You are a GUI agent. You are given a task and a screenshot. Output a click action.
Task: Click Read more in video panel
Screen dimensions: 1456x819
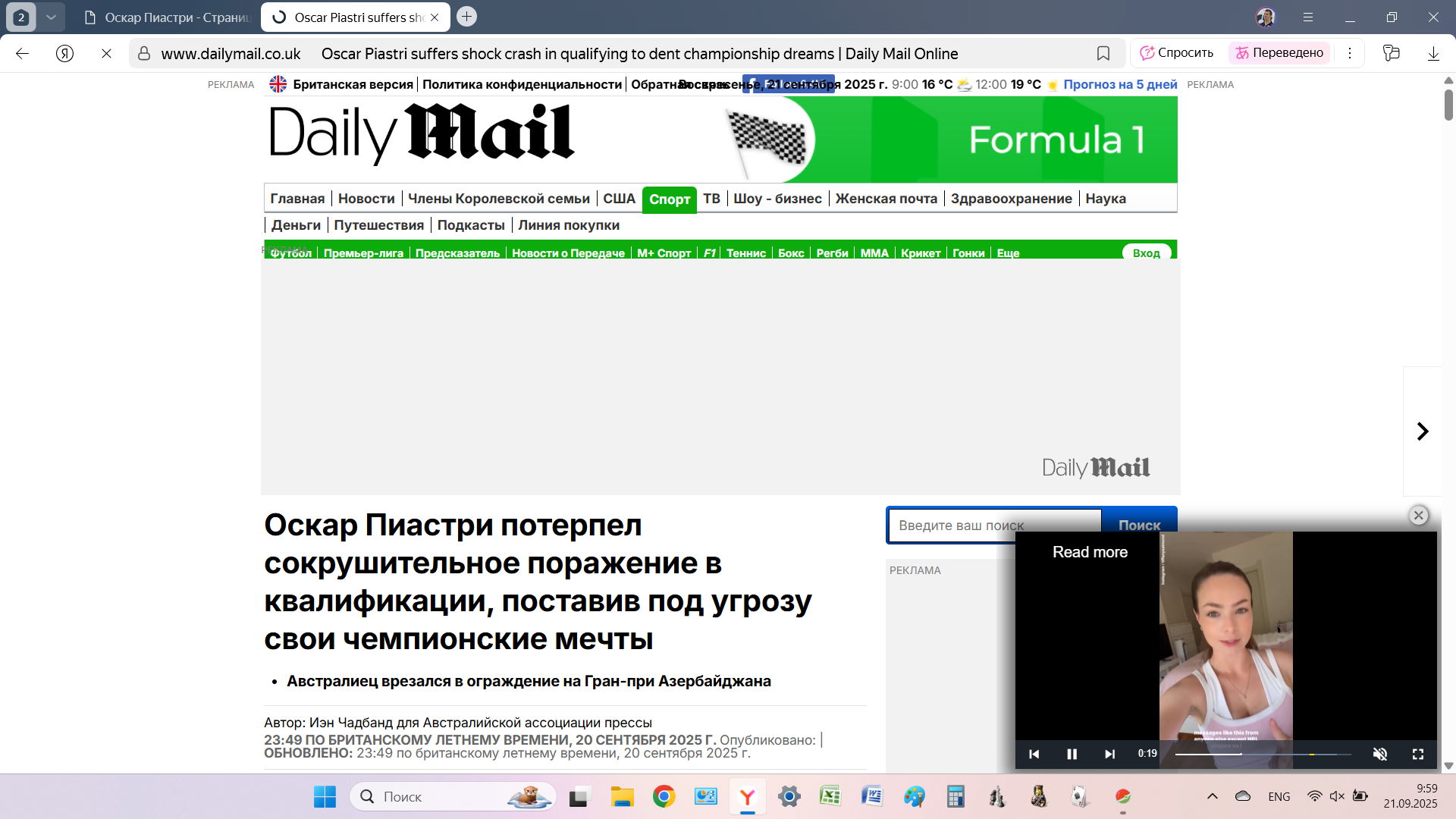pyautogui.click(x=1090, y=552)
